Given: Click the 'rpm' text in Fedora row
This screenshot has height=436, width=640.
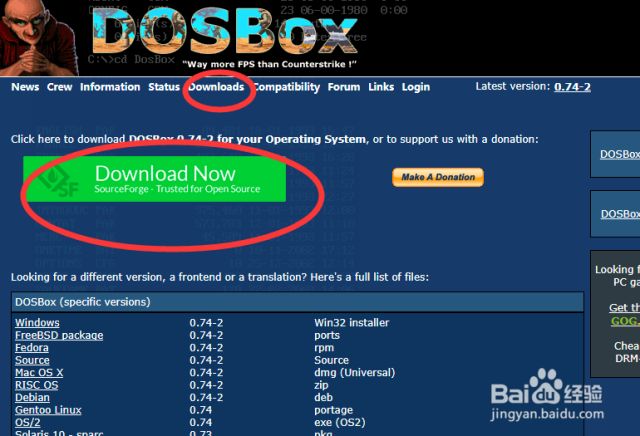Looking at the screenshot, I should [x=324, y=348].
